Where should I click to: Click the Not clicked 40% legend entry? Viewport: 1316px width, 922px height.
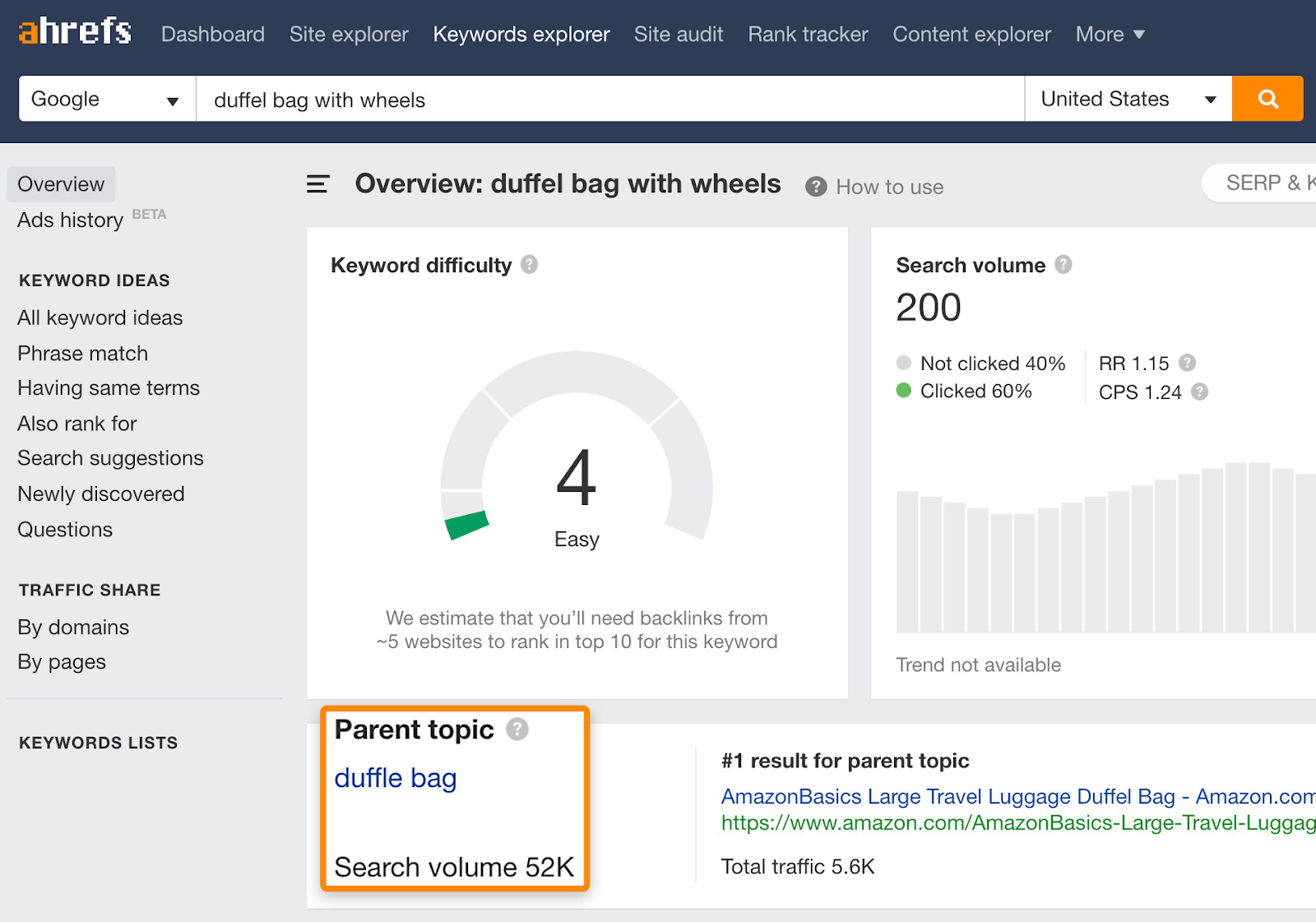[980, 363]
